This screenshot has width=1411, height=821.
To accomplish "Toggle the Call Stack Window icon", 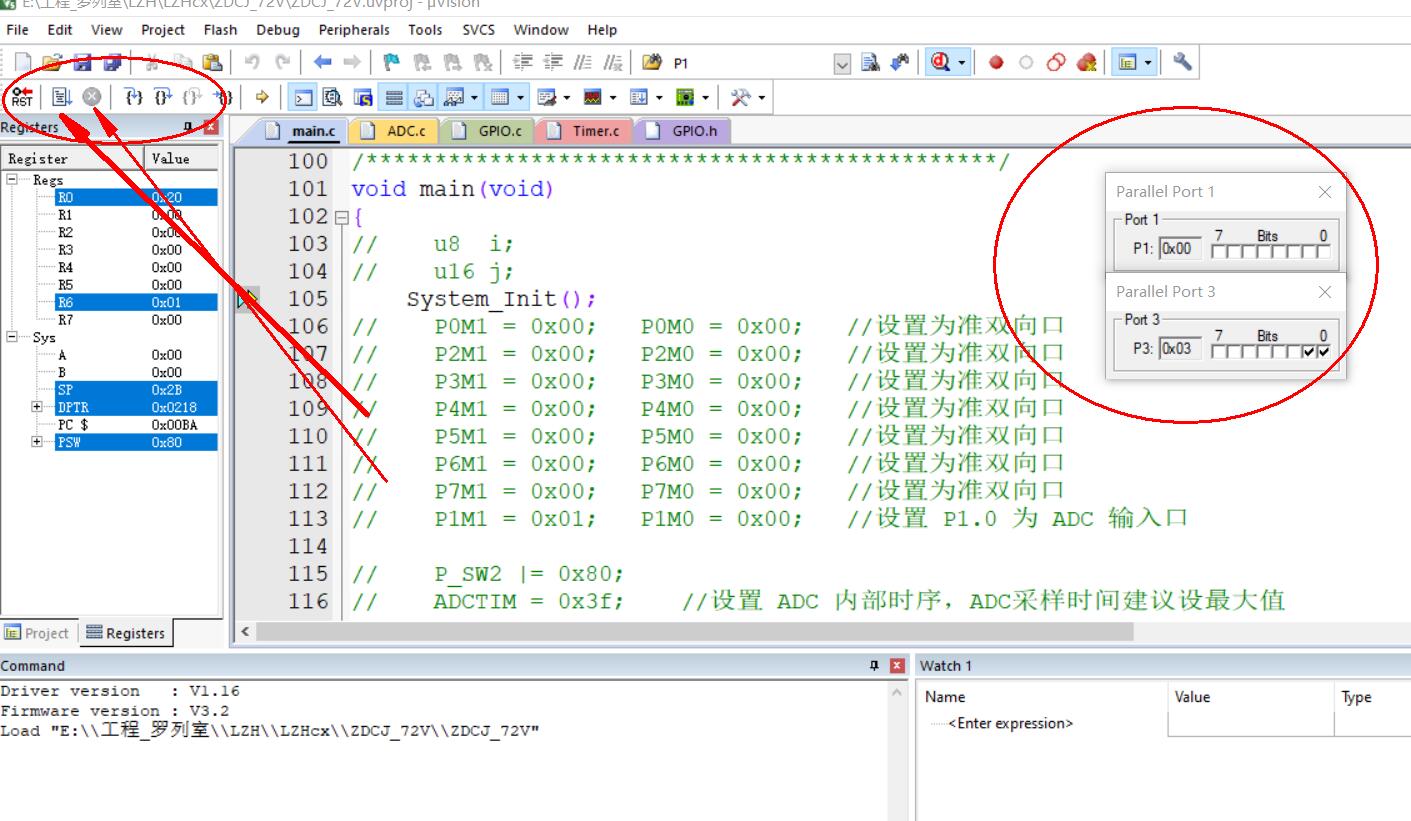I will coord(423,97).
